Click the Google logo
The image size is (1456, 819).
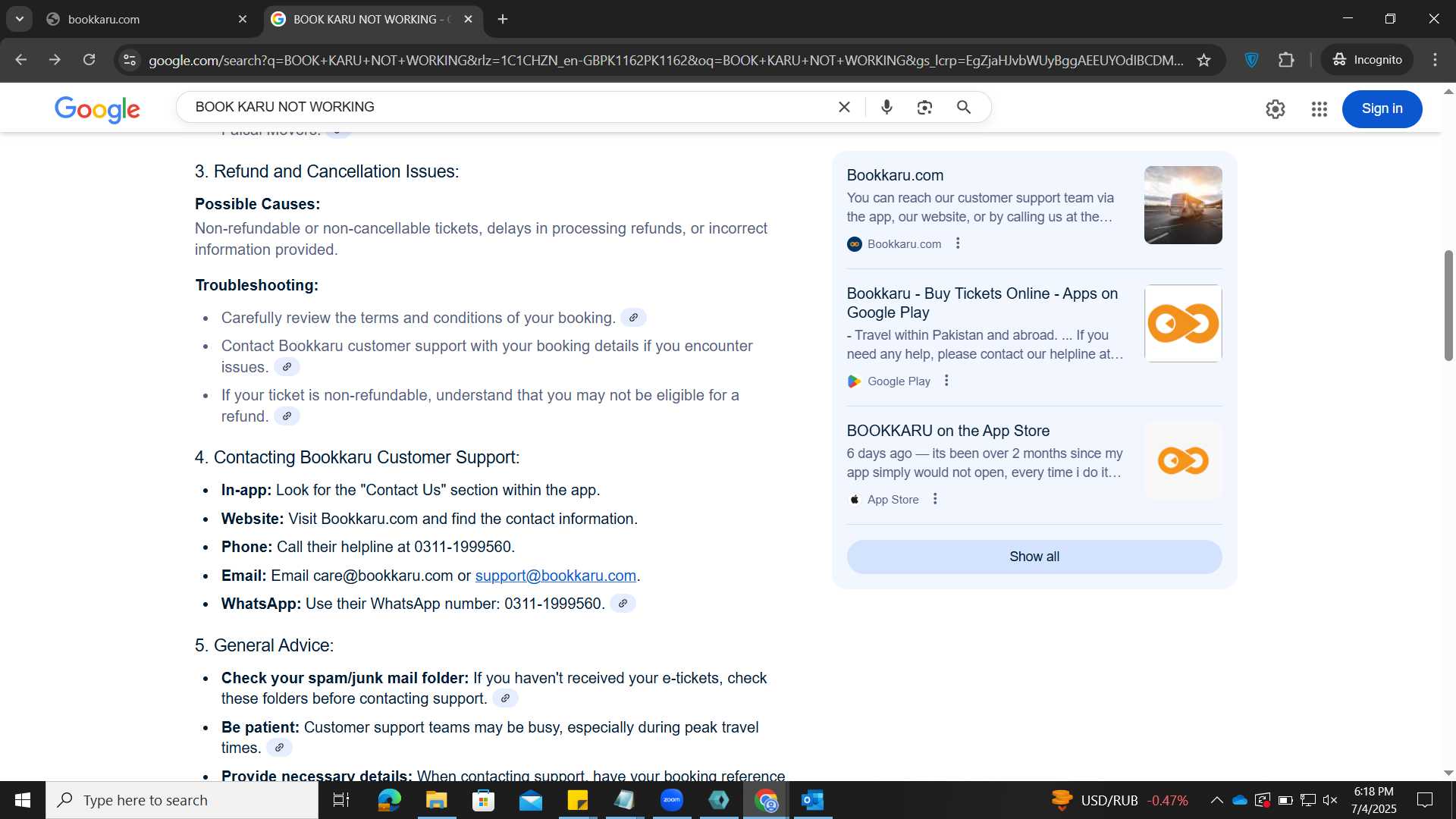(97, 108)
